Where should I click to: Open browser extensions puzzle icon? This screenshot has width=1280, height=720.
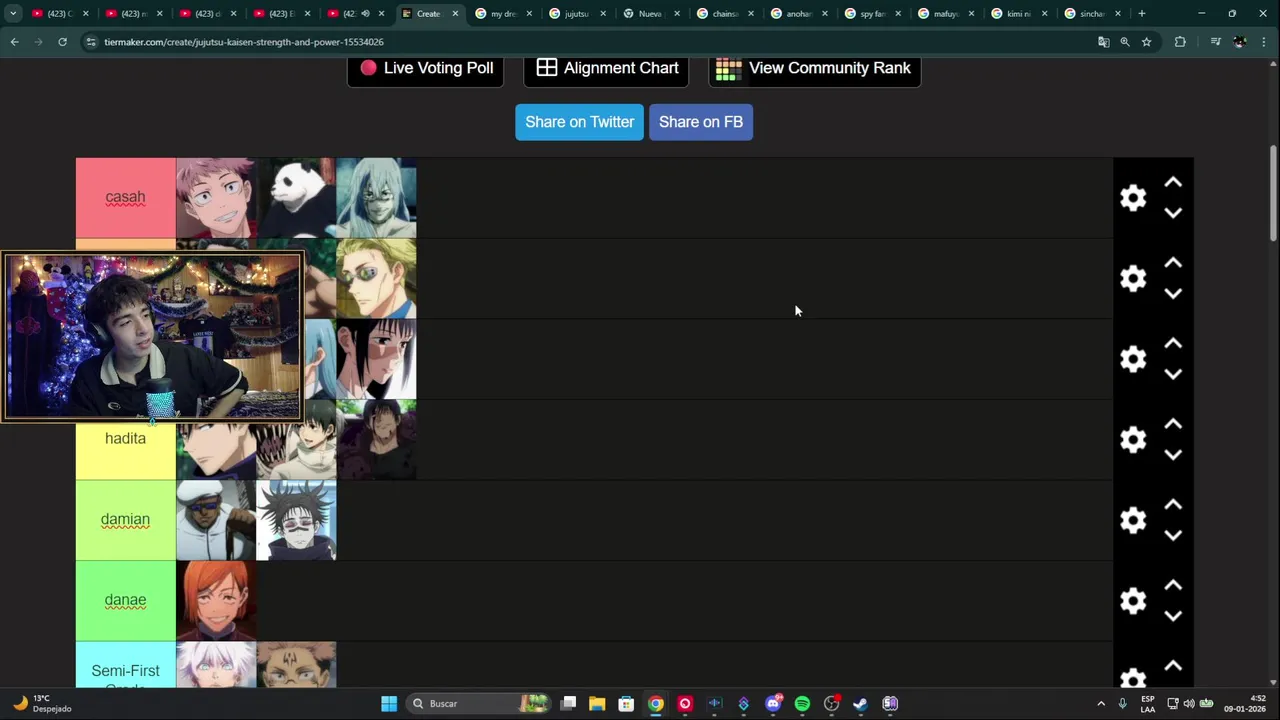[1180, 42]
